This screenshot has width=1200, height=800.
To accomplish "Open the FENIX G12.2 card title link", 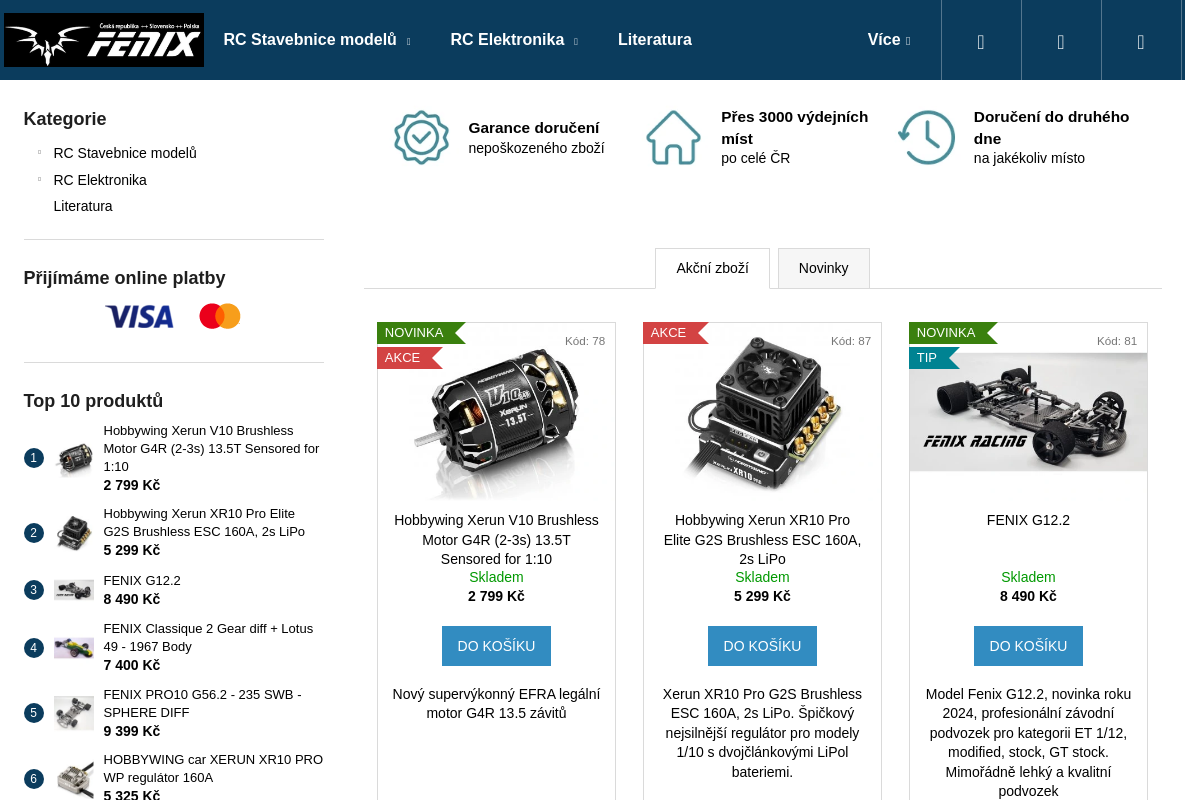I will [x=1028, y=520].
